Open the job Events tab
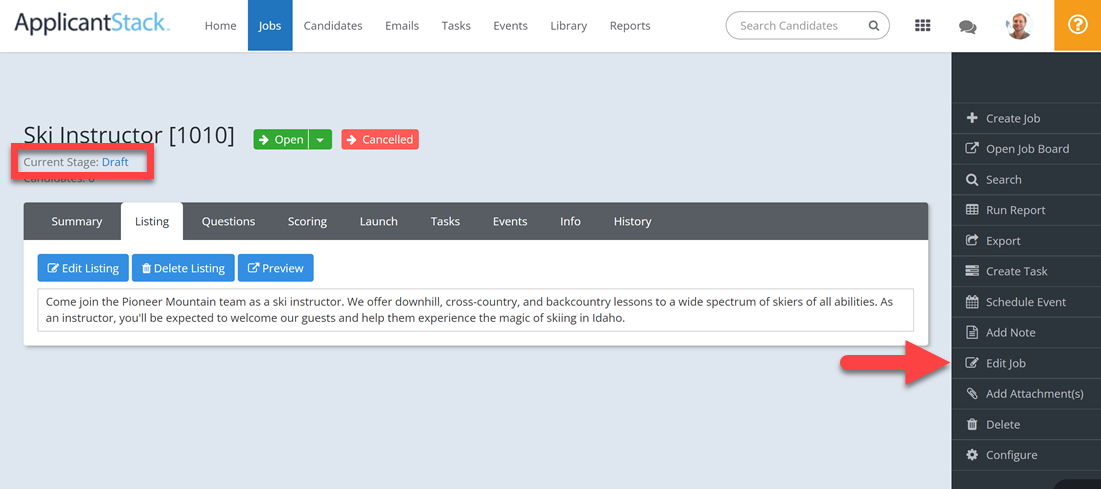 click(x=510, y=221)
